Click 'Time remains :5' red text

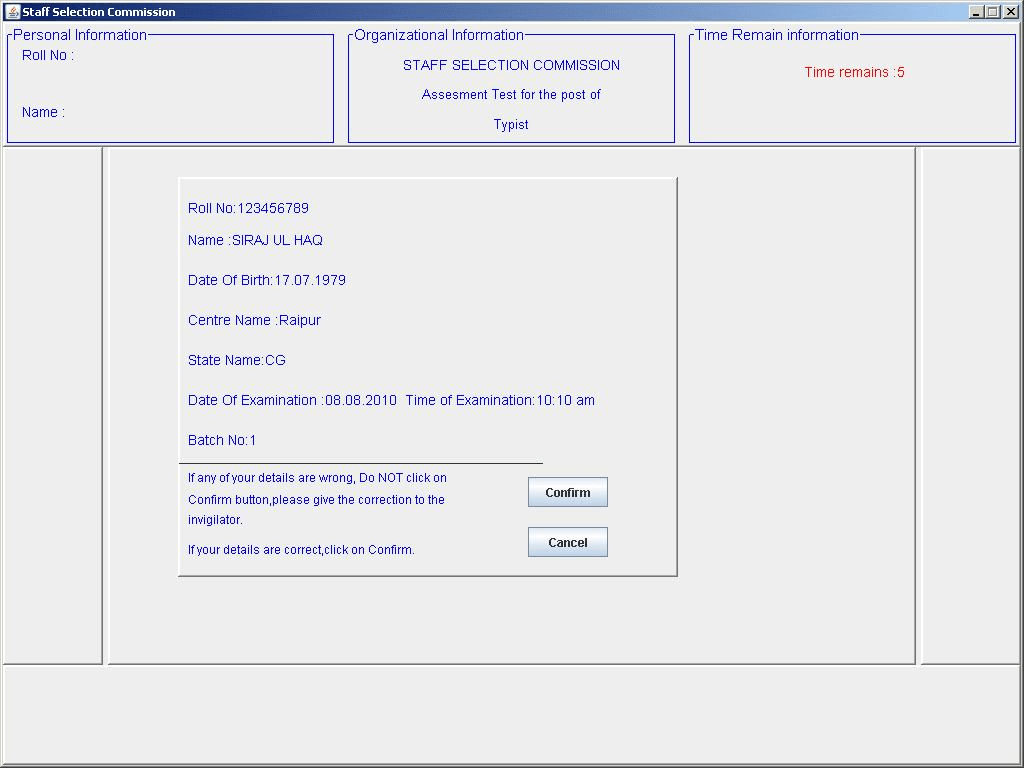[x=854, y=72]
